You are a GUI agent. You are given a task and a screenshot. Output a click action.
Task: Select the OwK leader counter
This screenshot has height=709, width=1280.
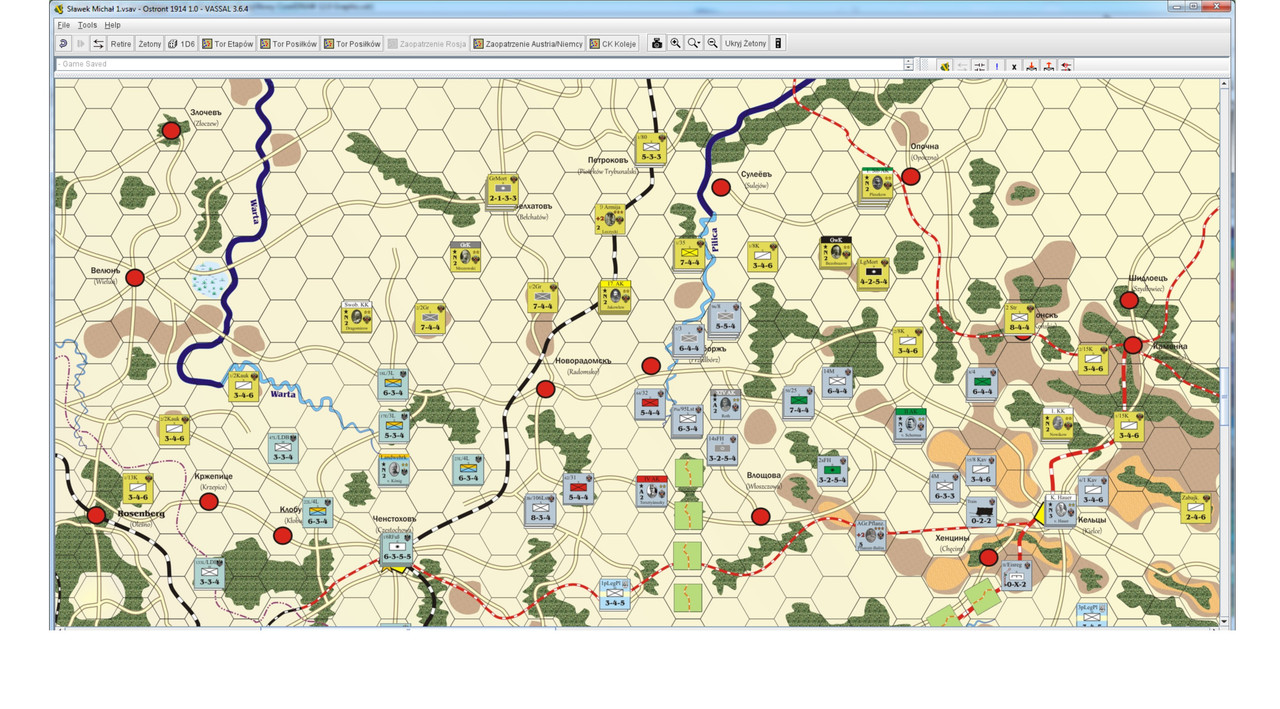click(x=835, y=251)
